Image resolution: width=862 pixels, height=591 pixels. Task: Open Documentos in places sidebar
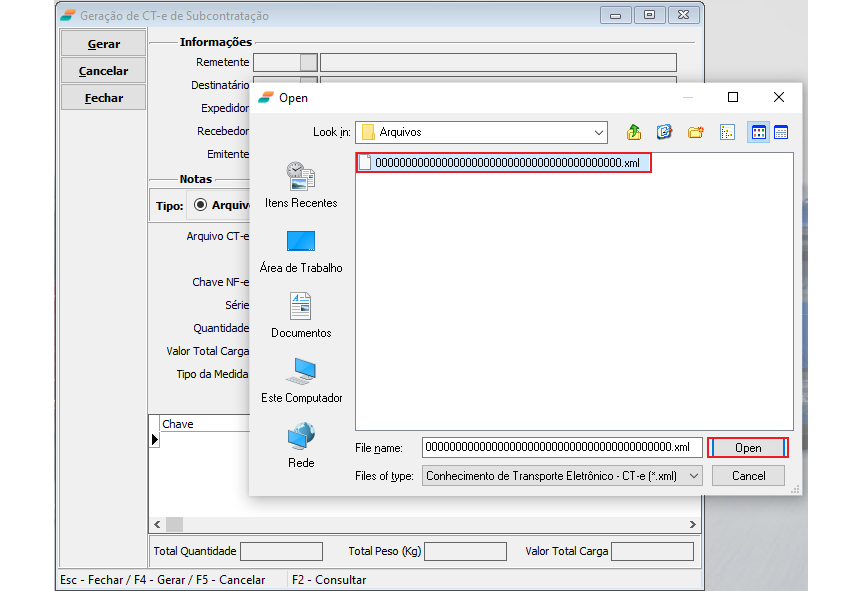point(301,315)
